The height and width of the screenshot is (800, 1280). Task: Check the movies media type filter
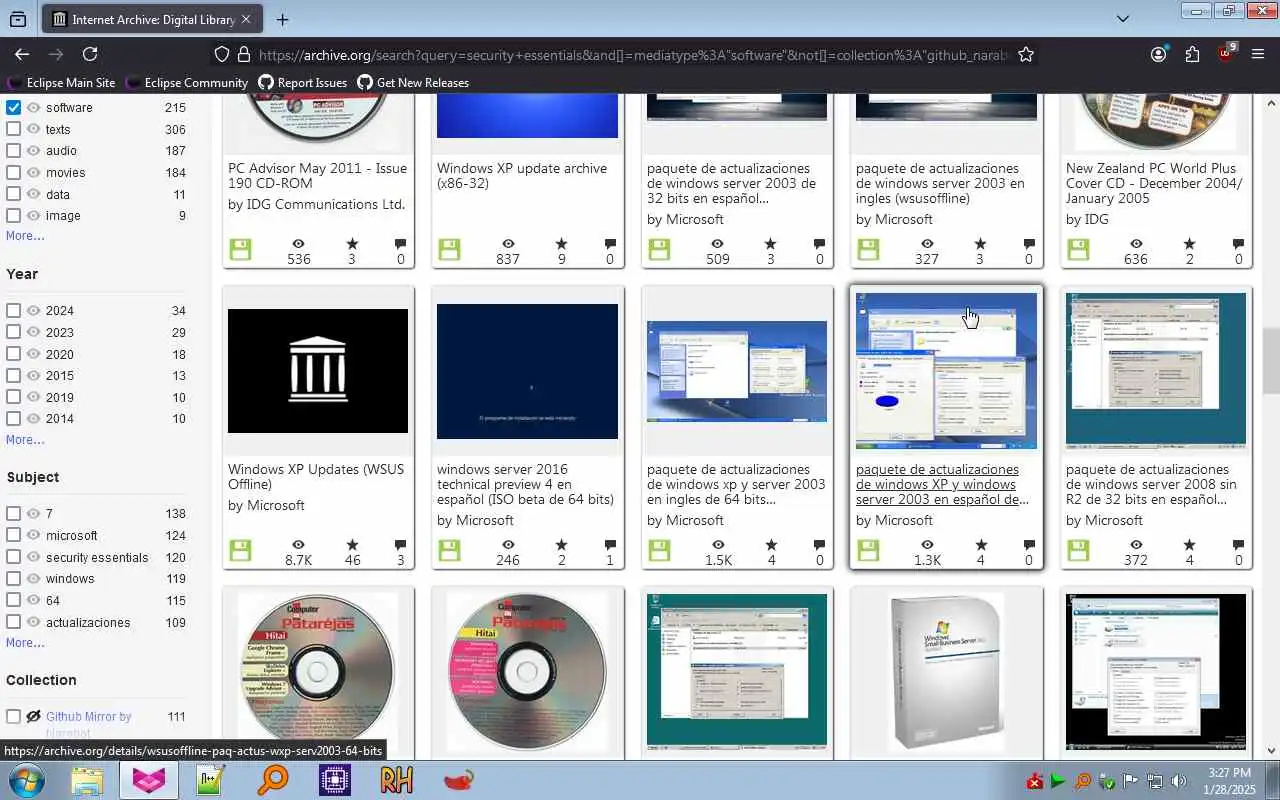point(13,172)
